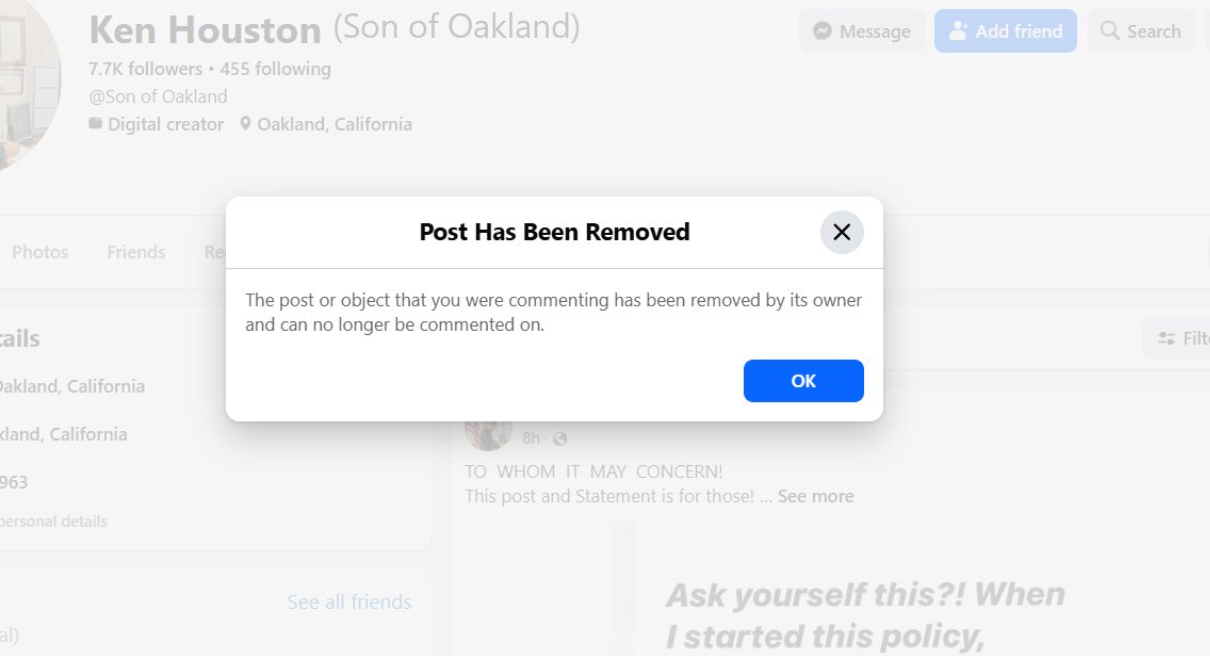Click the Digital creator briefcase icon
Viewport: 1210px width, 656px height.
[95, 124]
